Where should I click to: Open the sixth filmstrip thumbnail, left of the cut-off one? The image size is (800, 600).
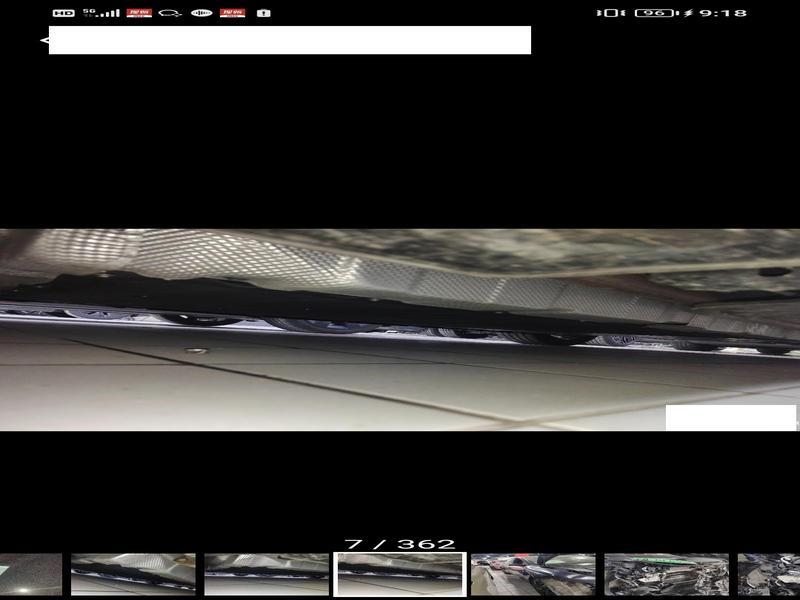666,574
